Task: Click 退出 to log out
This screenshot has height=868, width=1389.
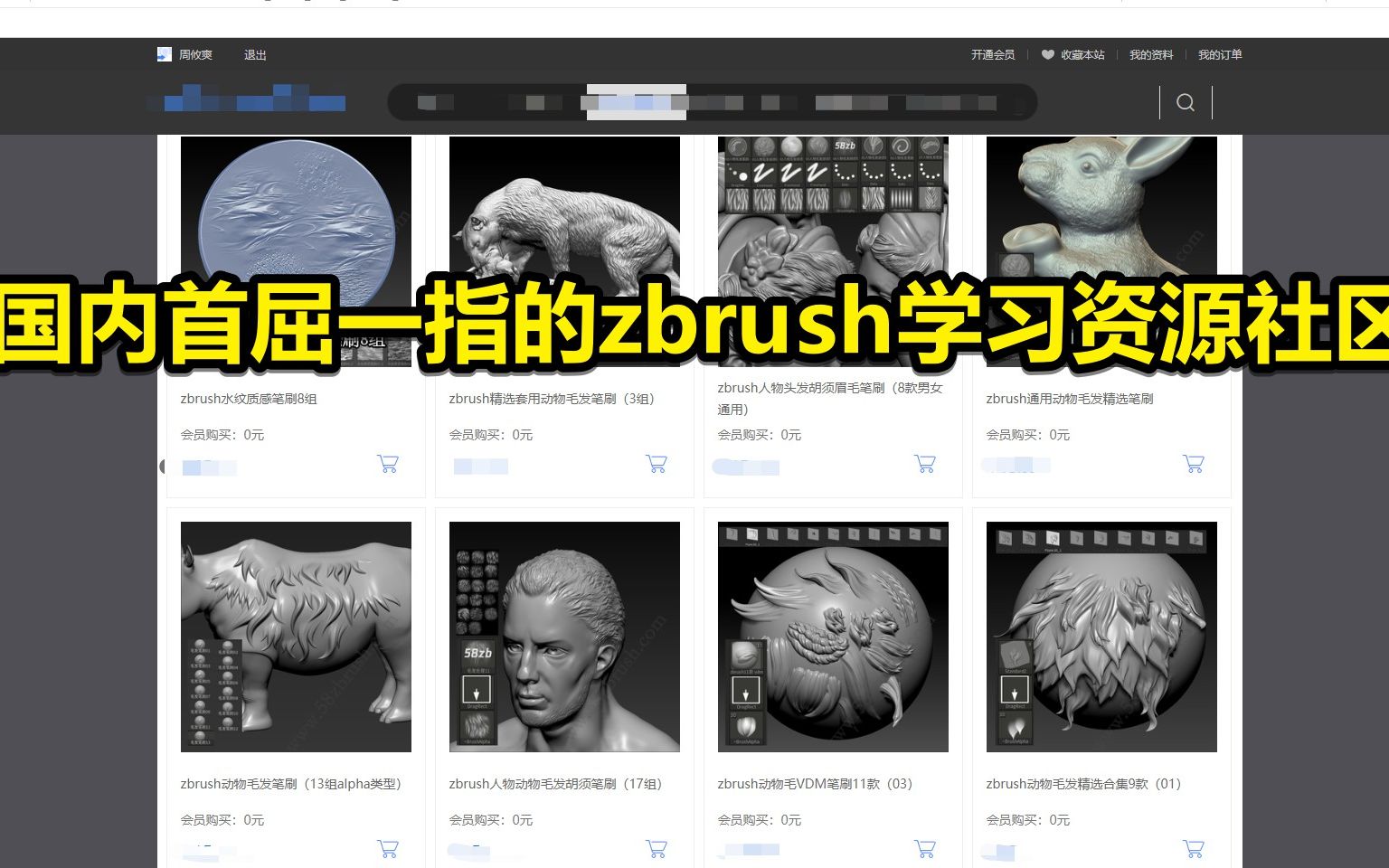Action: (255, 55)
